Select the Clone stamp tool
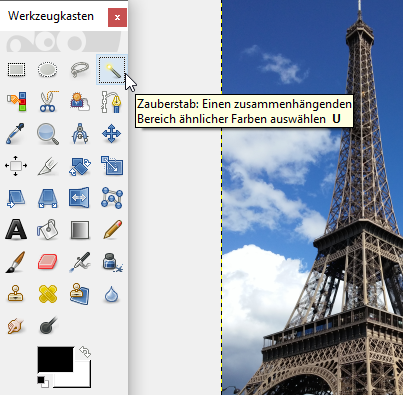 tap(15, 294)
